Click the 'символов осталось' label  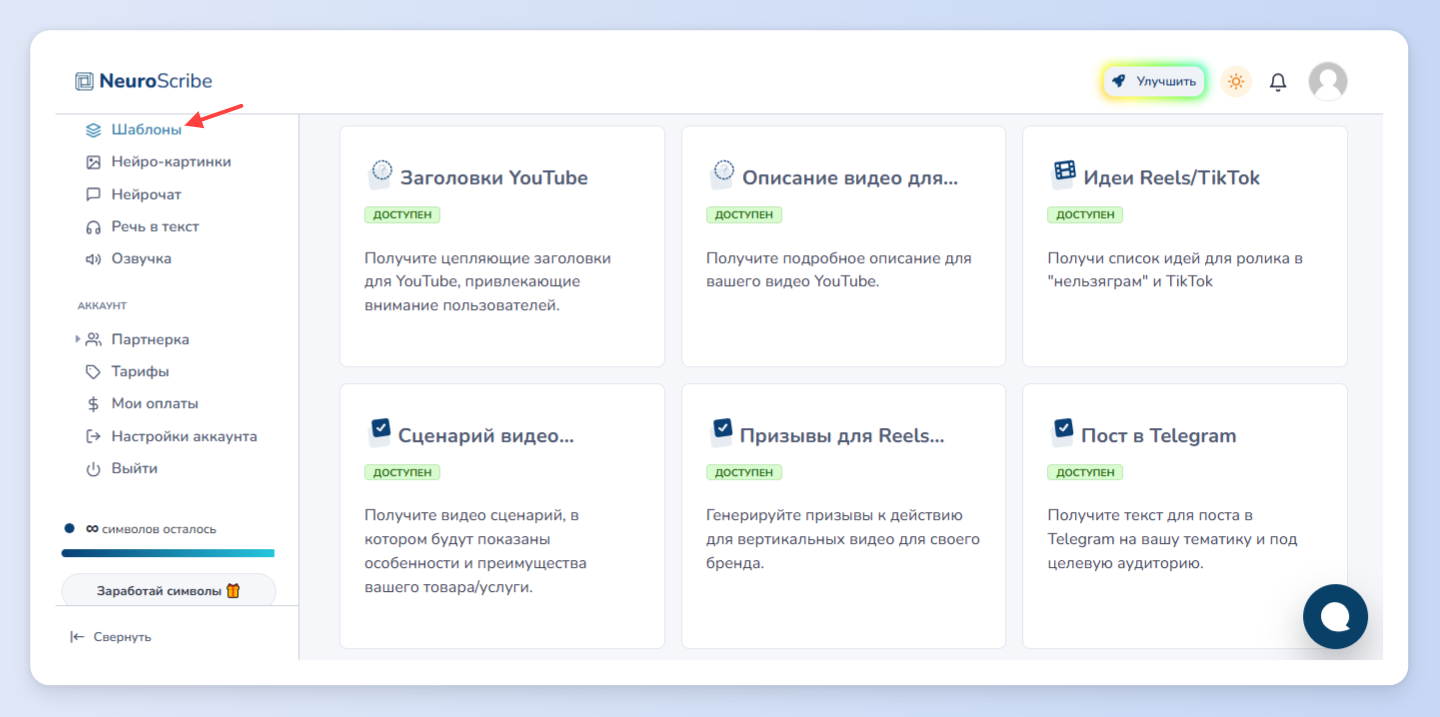(x=160, y=529)
